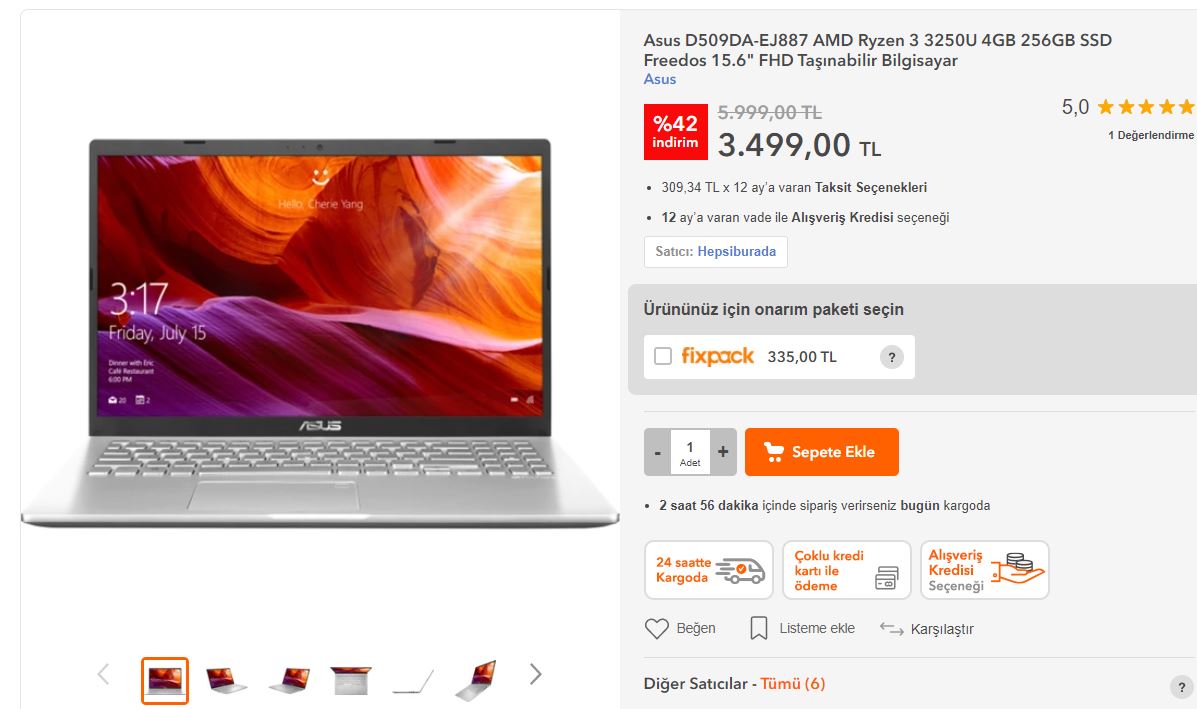
Task: Click the Çoklu kredi kartı ile ödeme badge
Action: coord(847,570)
